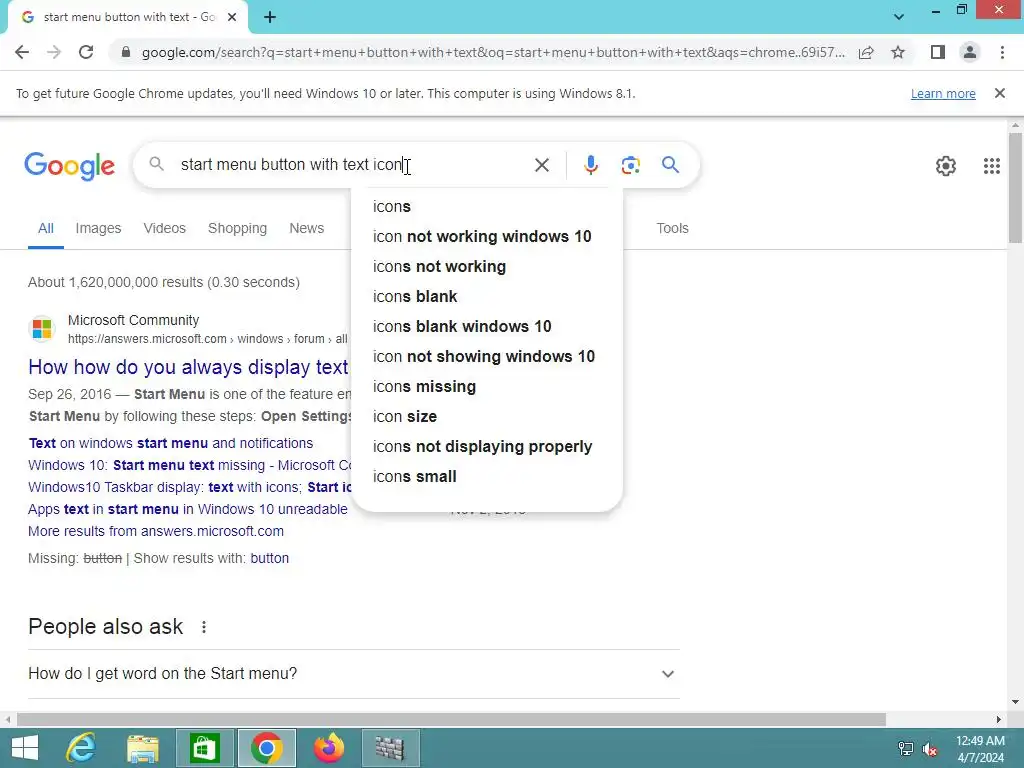1024x768 pixels.
Task: Click the address bar URL
Action: [492, 52]
